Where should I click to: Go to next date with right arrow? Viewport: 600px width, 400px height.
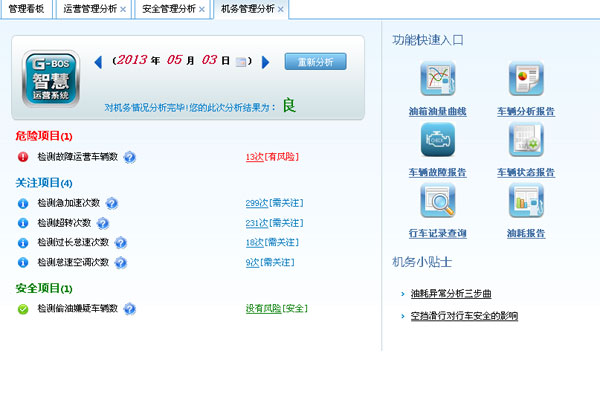pyautogui.click(x=265, y=62)
